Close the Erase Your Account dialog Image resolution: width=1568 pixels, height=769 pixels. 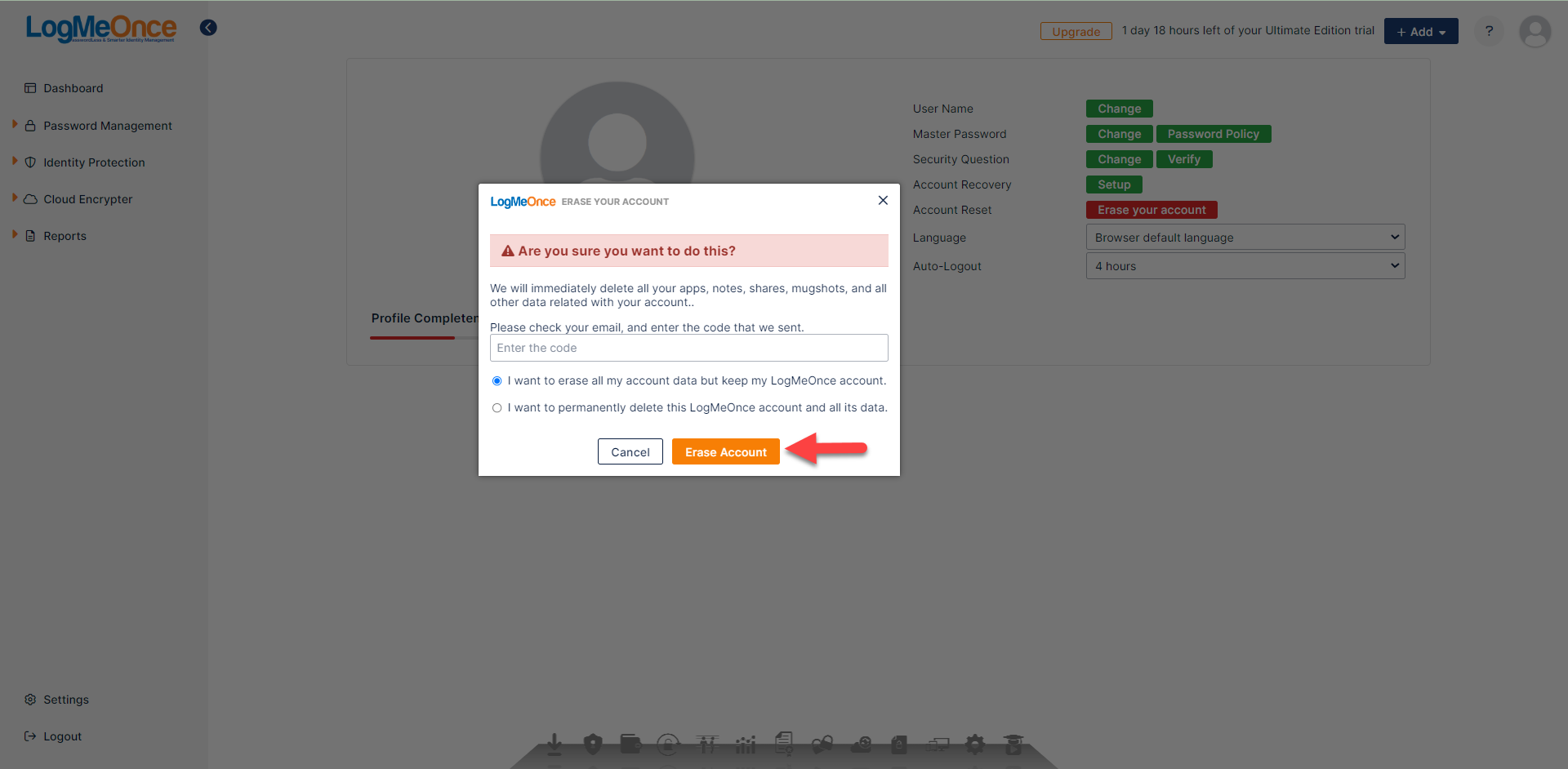(x=883, y=200)
